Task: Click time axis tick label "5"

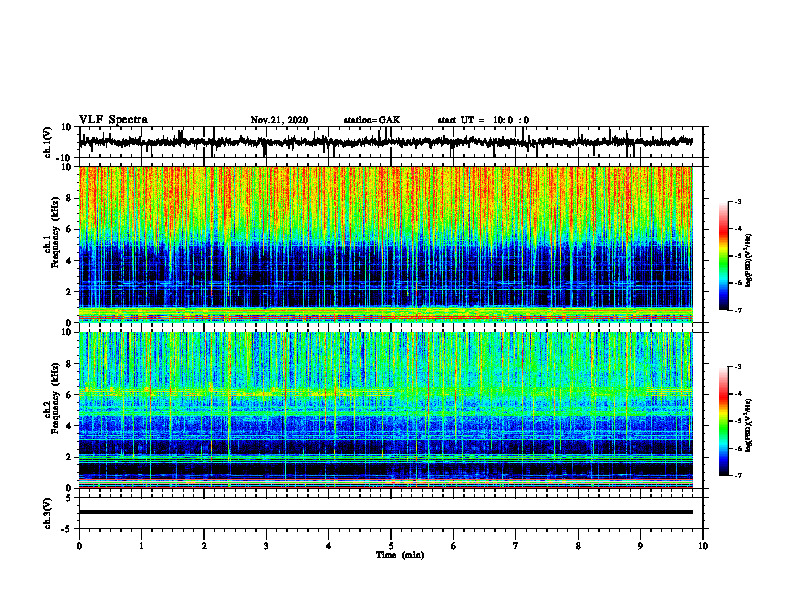Action: (x=391, y=546)
